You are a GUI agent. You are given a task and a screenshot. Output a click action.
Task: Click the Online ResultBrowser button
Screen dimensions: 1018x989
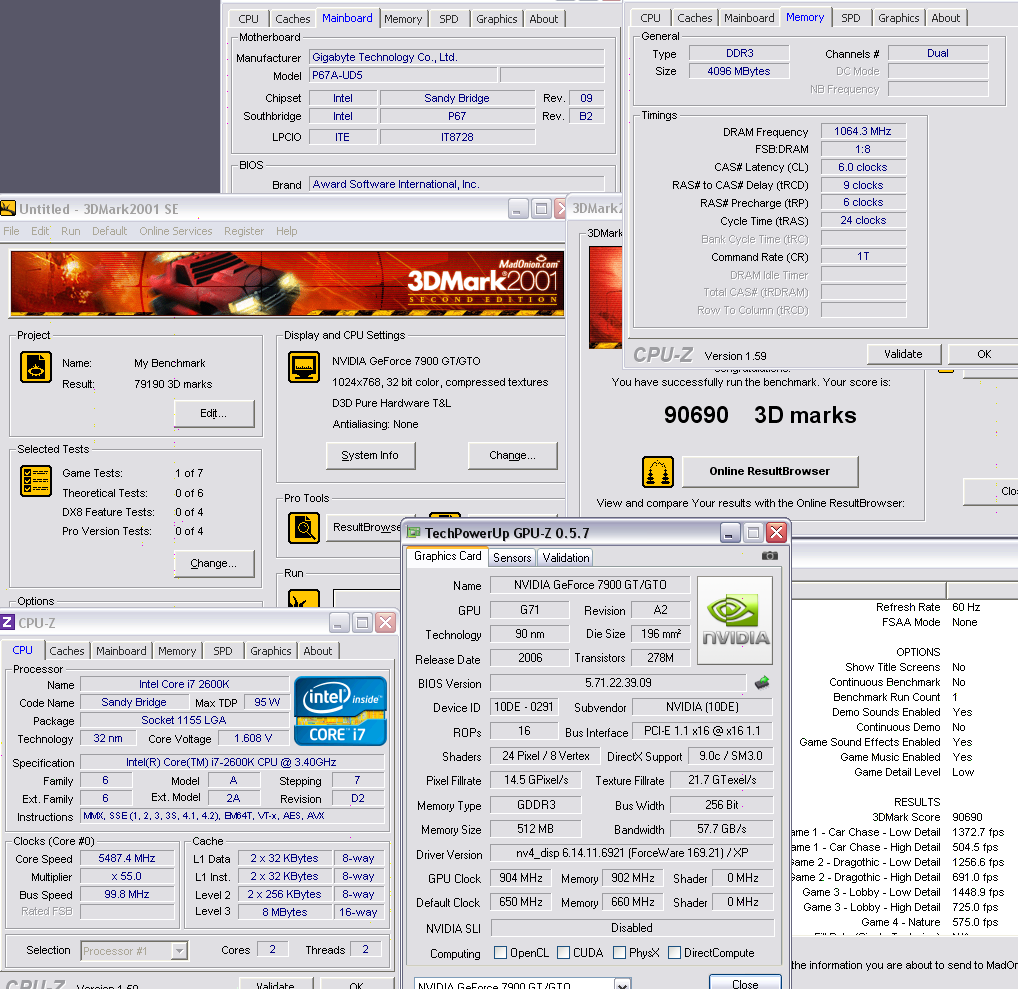[x=770, y=471]
